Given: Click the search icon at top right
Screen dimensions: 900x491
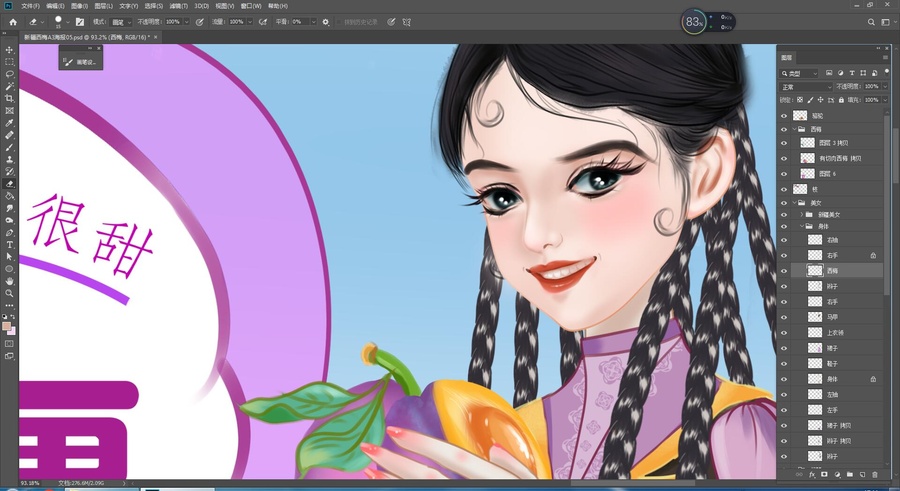Looking at the screenshot, I should (871, 22).
